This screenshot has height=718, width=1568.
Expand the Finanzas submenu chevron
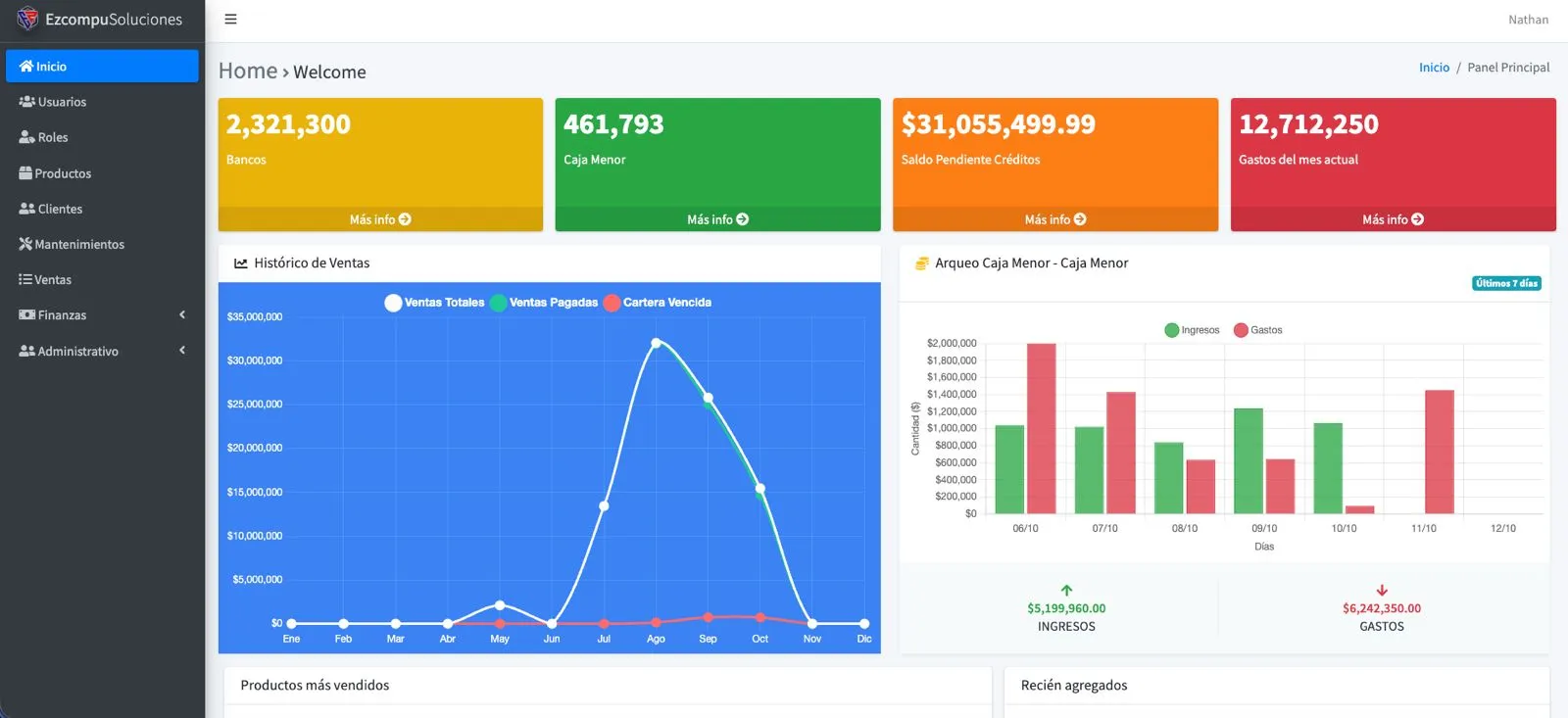click(182, 314)
